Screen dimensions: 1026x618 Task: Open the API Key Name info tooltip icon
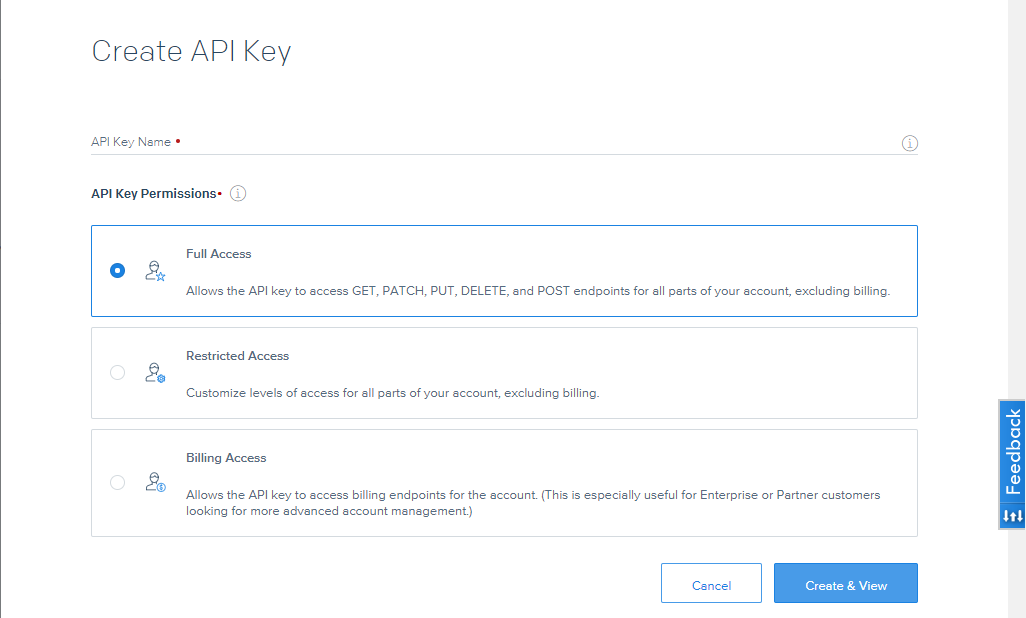[x=909, y=143]
